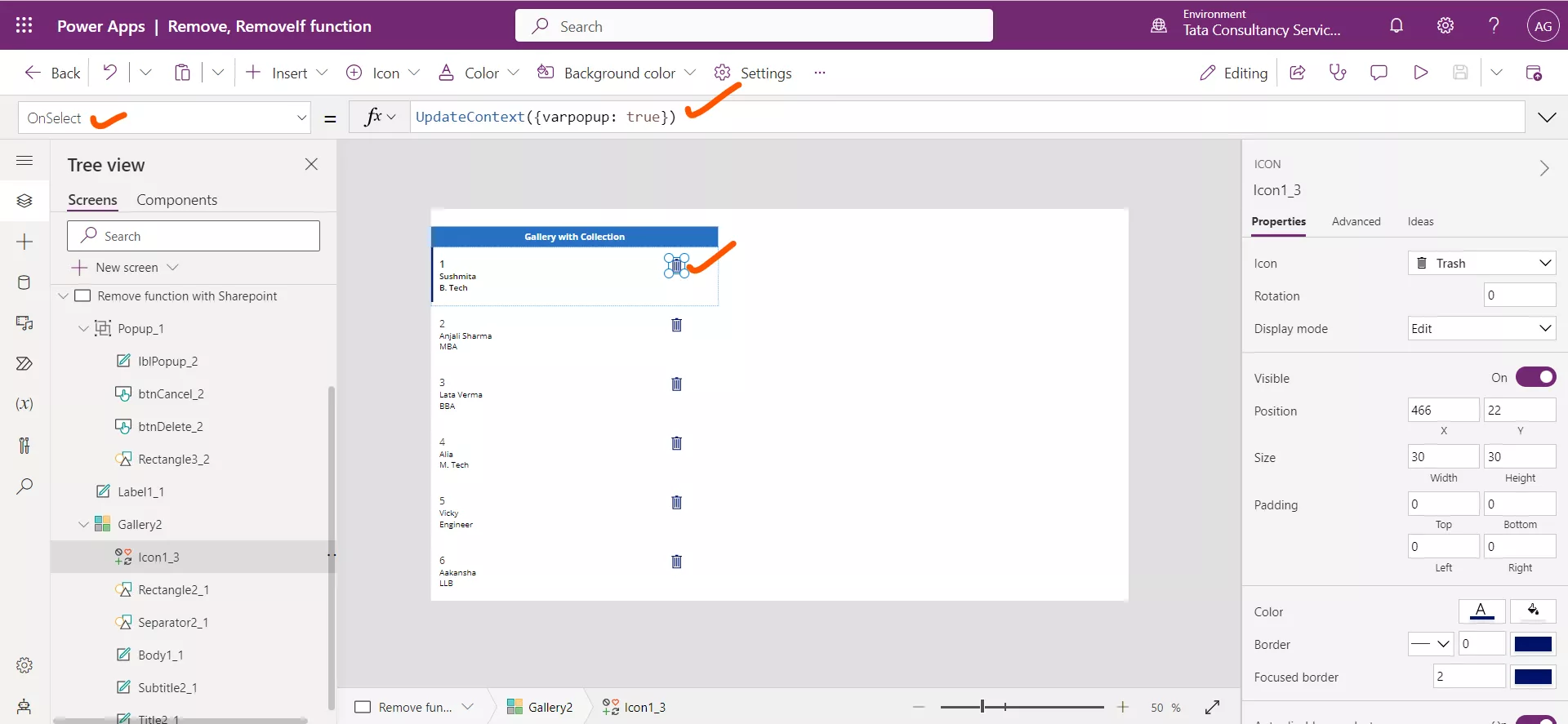Open the Tree view layers icon
Screen dimensions: 1568x724
pos(24,201)
